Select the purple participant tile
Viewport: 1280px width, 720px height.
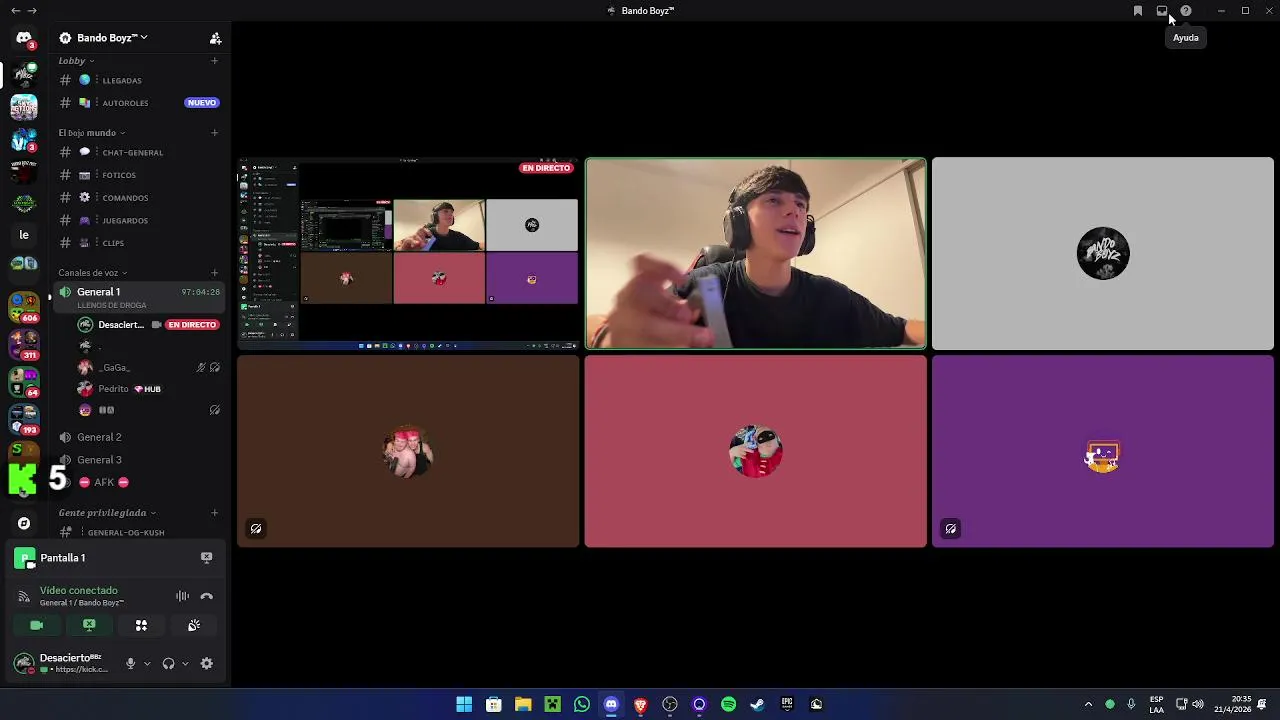click(1103, 451)
